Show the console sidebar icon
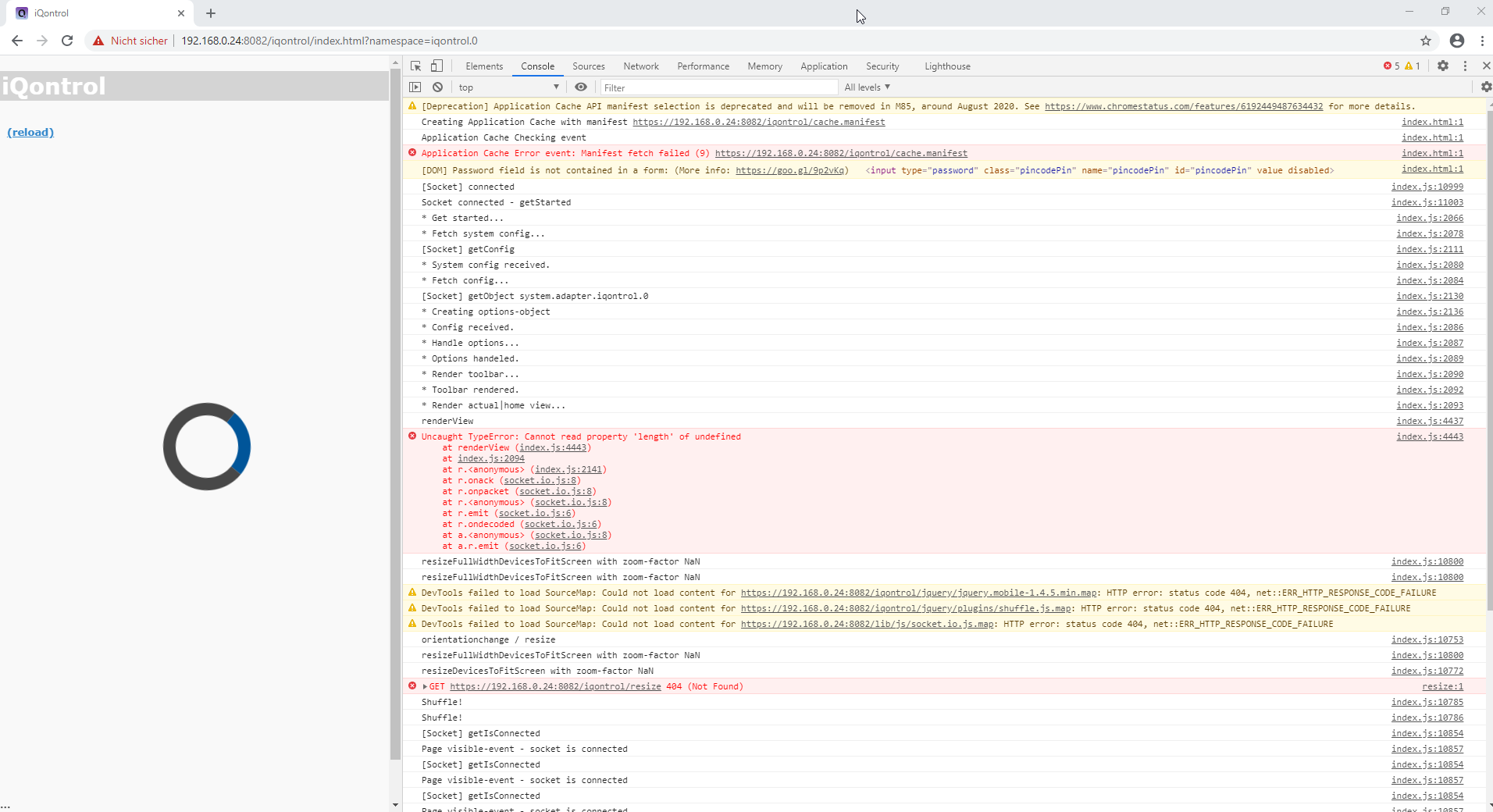The height and width of the screenshot is (812, 1493). [x=415, y=87]
